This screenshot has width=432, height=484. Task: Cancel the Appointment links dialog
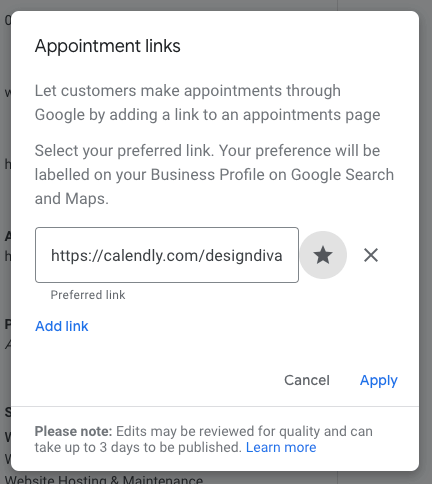(307, 380)
